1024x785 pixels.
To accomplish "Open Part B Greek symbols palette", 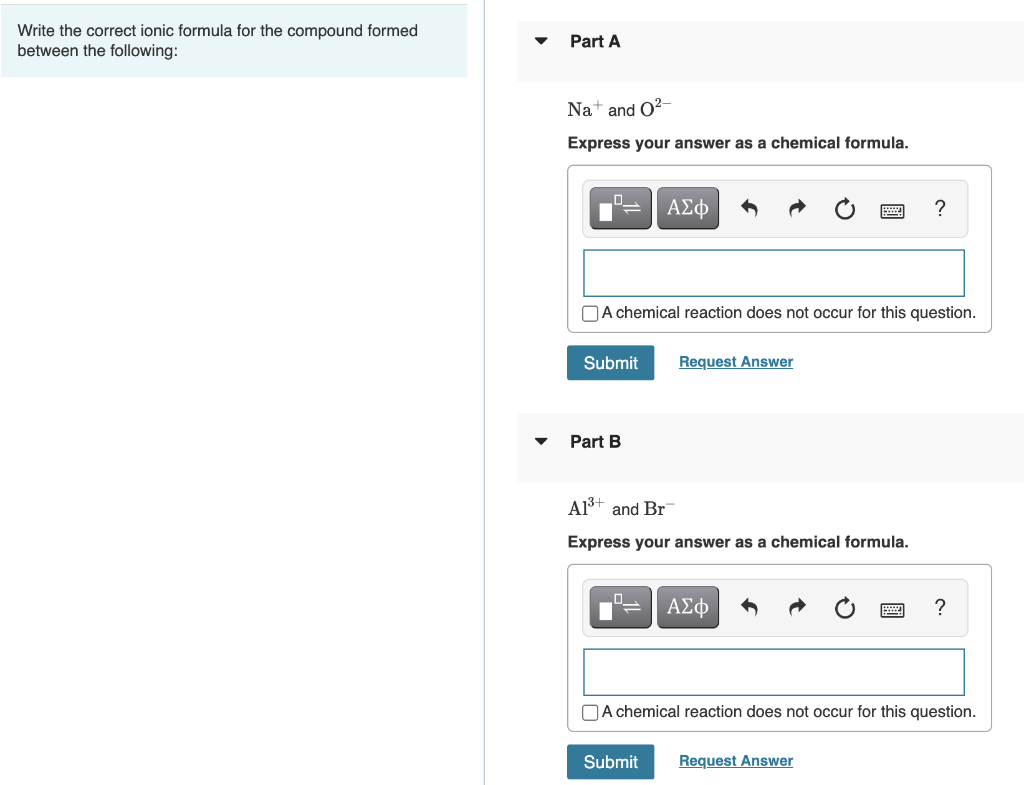I will point(688,607).
